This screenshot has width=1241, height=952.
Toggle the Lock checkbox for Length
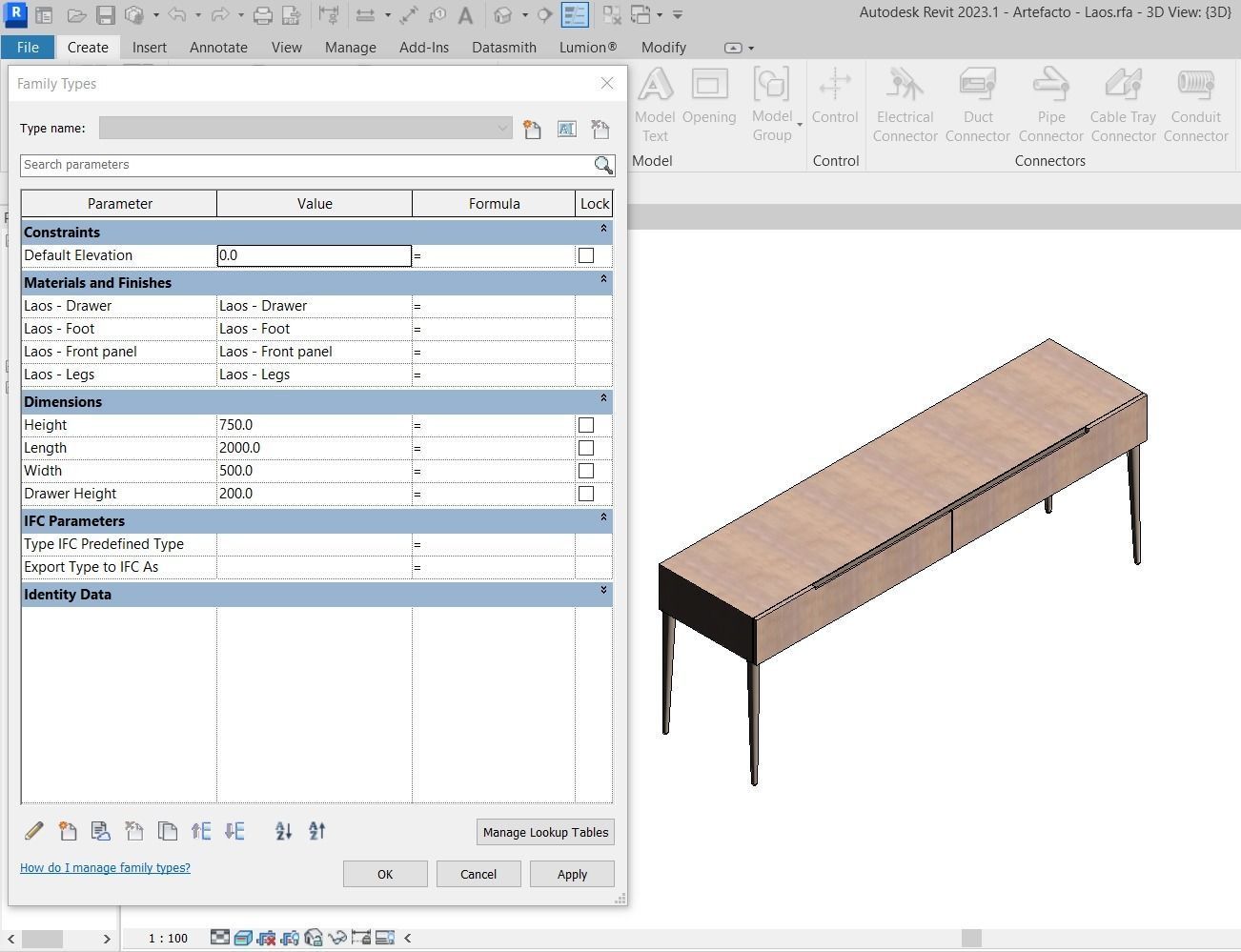586,448
